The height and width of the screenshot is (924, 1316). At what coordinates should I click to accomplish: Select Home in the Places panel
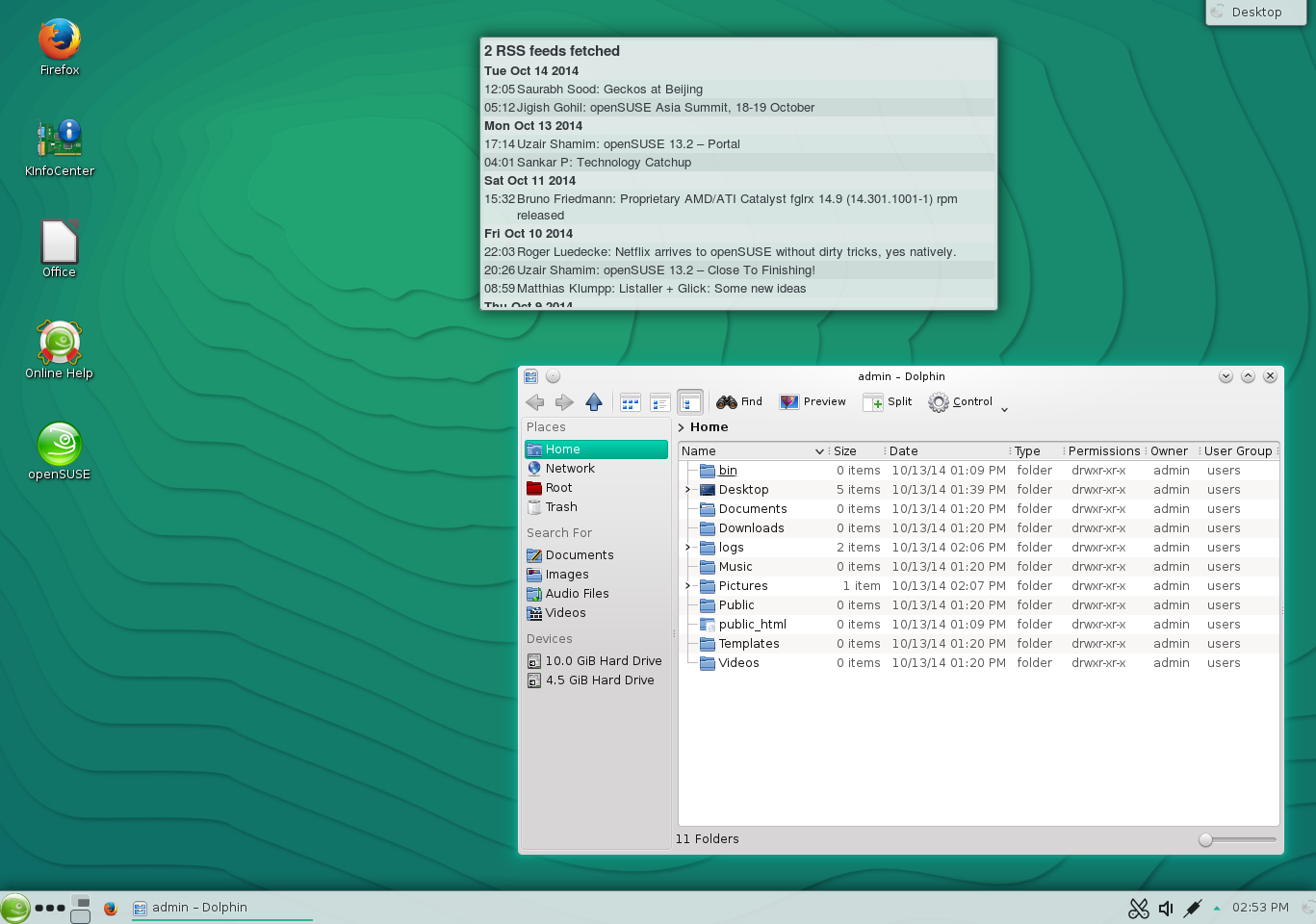[596, 449]
